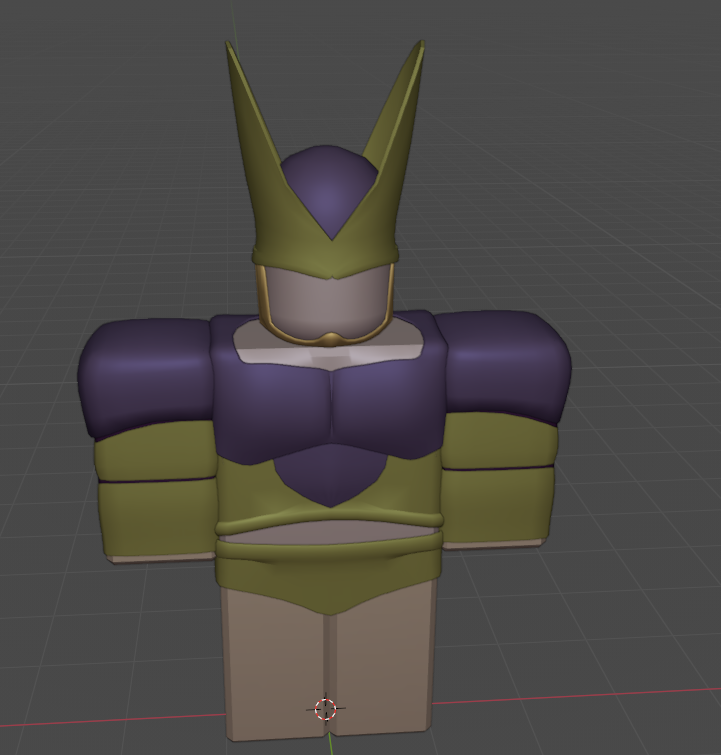Select the purple dome on top of the helmet

coord(328,190)
